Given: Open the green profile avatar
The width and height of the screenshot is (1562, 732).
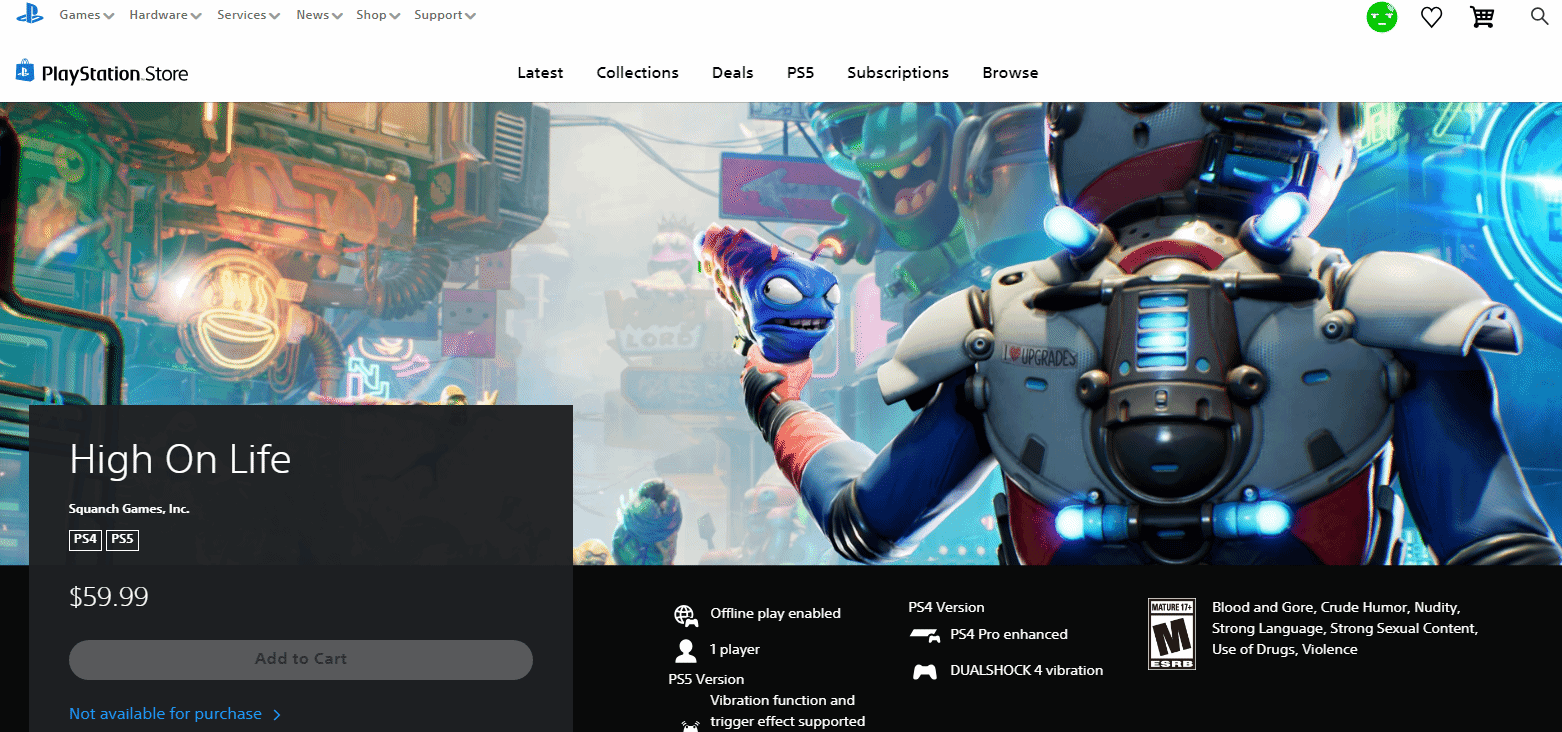Looking at the screenshot, I should point(1382,16).
